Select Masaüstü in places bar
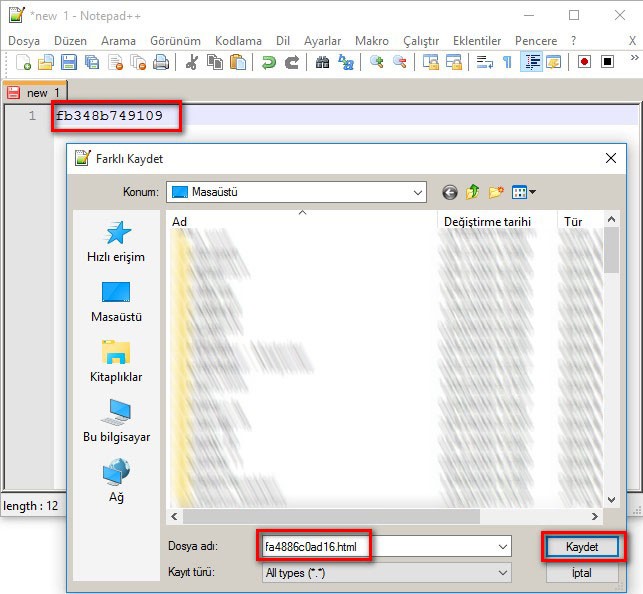The image size is (643, 594). point(116,302)
